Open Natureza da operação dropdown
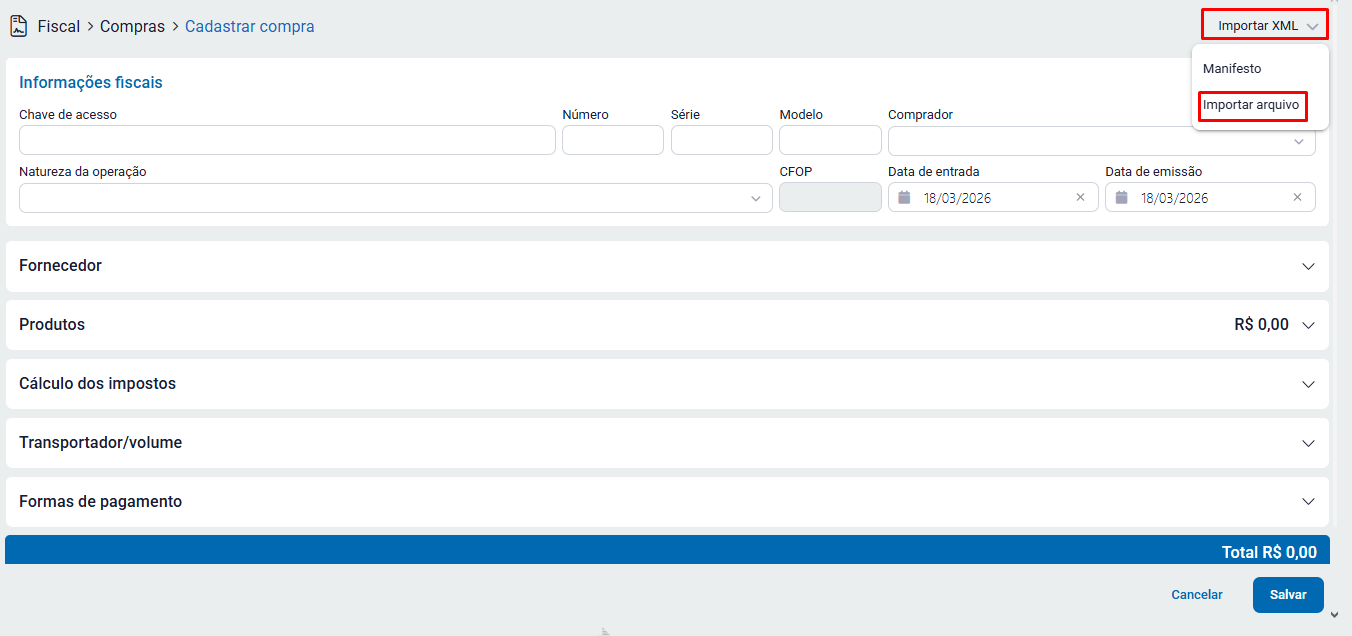The height and width of the screenshot is (636, 1352). [x=395, y=198]
